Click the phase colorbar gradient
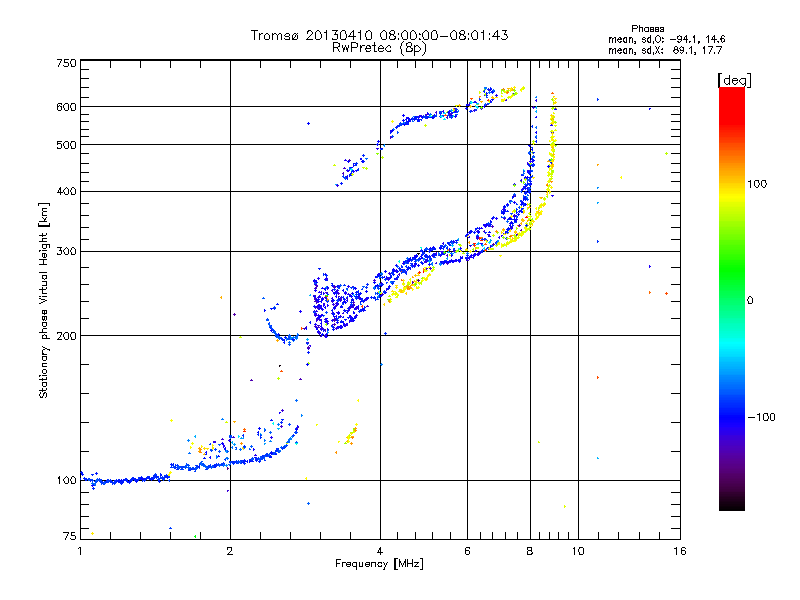 pos(732,298)
